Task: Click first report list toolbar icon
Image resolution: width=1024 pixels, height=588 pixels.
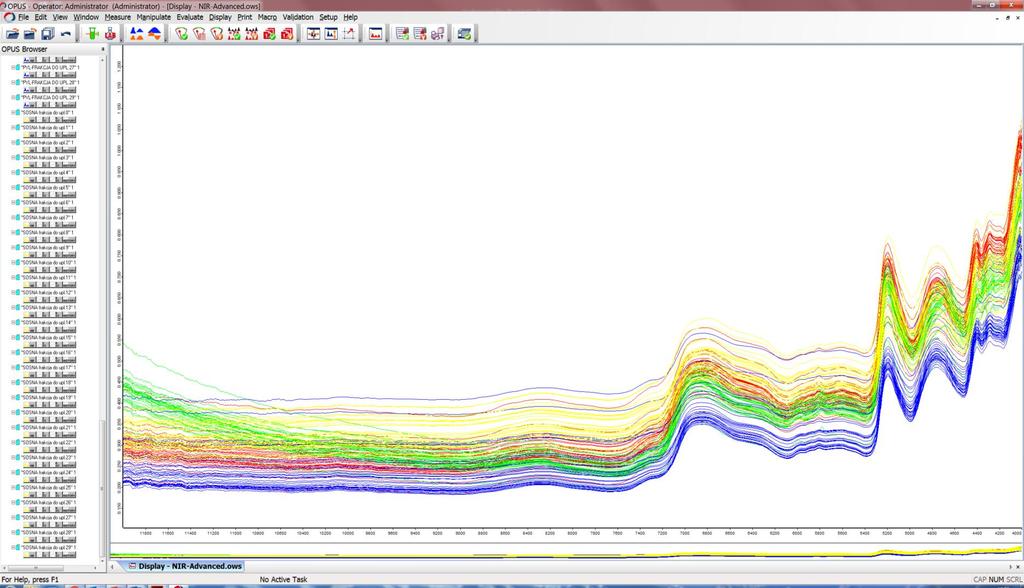Action: [402, 33]
